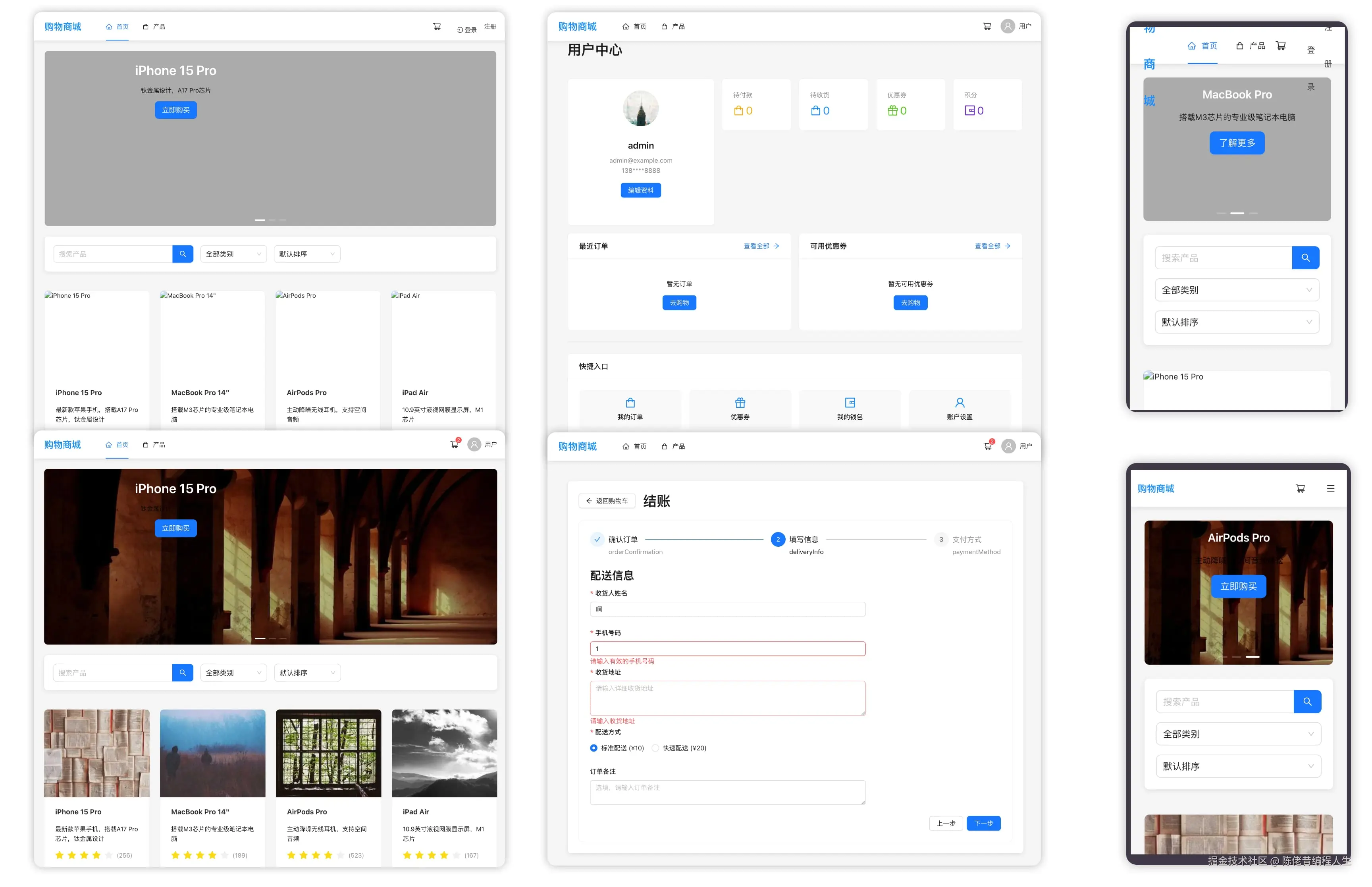The width and height of the screenshot is (1372, 887).
Task: Click the 编辑资料 button under the admin profile
Action: (640, 190)
